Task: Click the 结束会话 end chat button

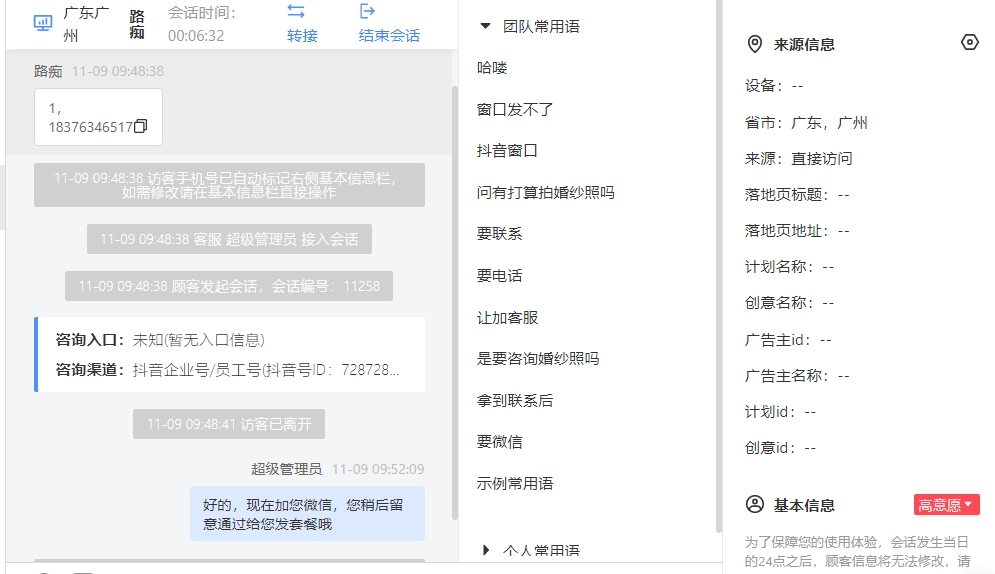Action: pyautogui.click(x=389, y=36)
